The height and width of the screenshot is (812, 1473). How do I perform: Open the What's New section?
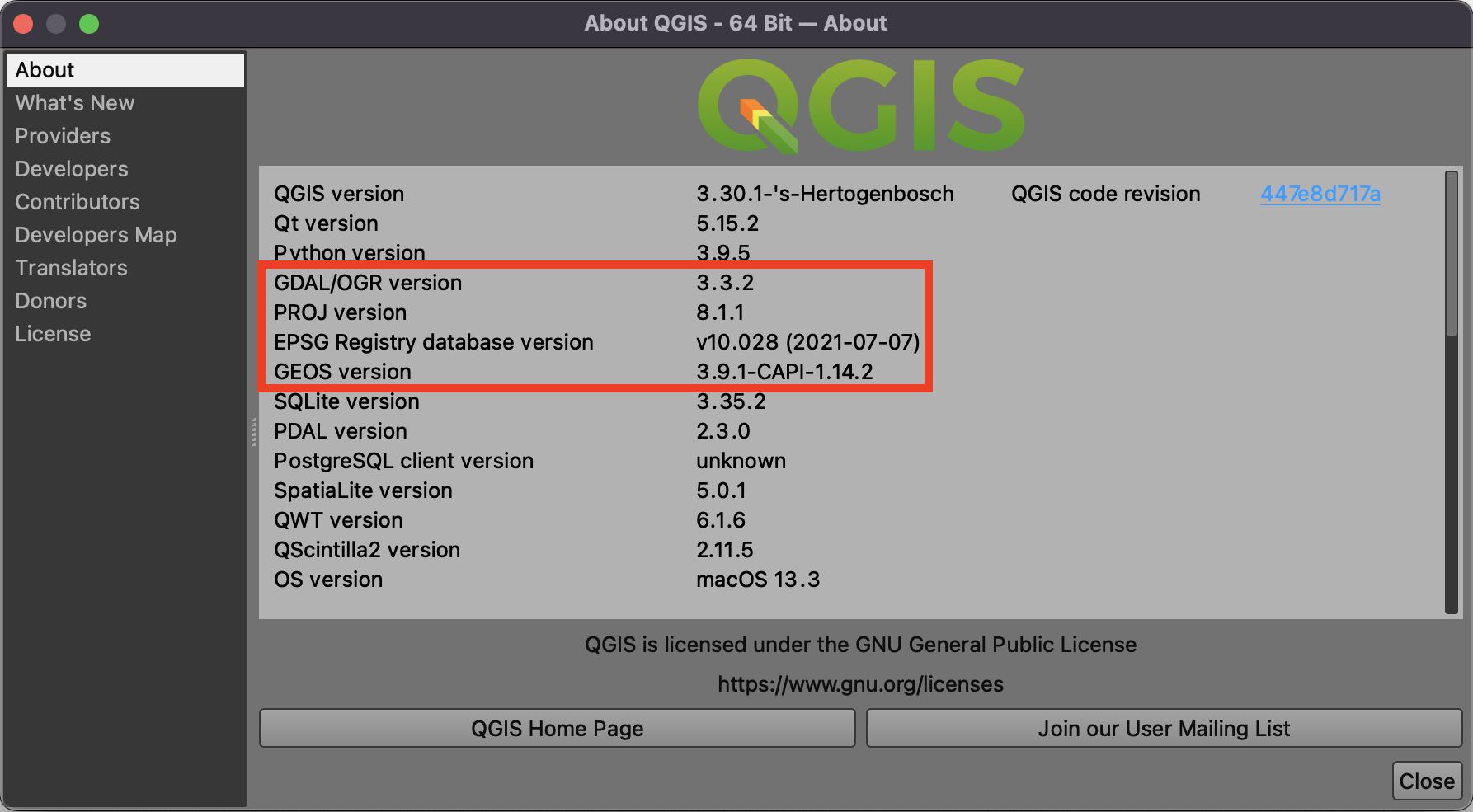(x=74, y=103)
